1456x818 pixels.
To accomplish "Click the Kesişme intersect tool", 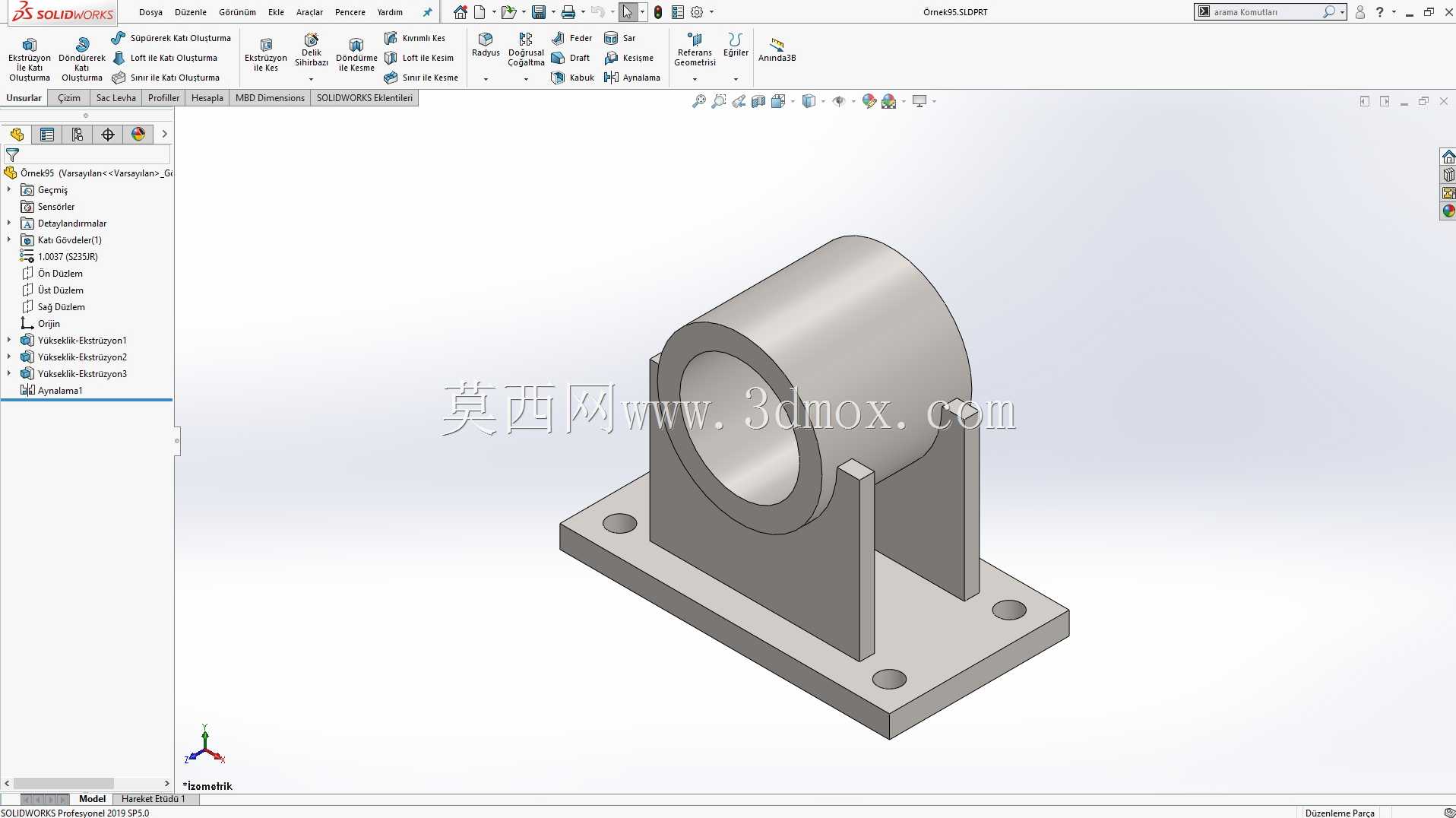I will [628, 58].
